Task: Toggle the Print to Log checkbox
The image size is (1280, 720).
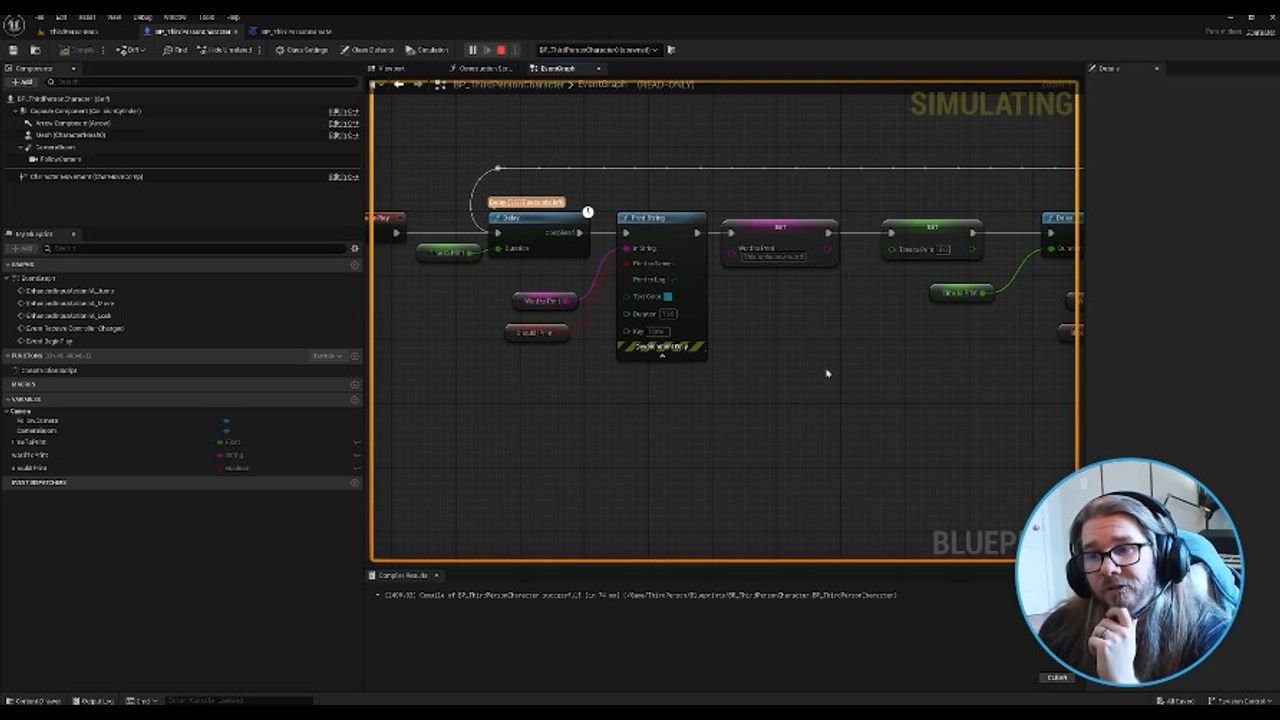Action: click(673, 280)
